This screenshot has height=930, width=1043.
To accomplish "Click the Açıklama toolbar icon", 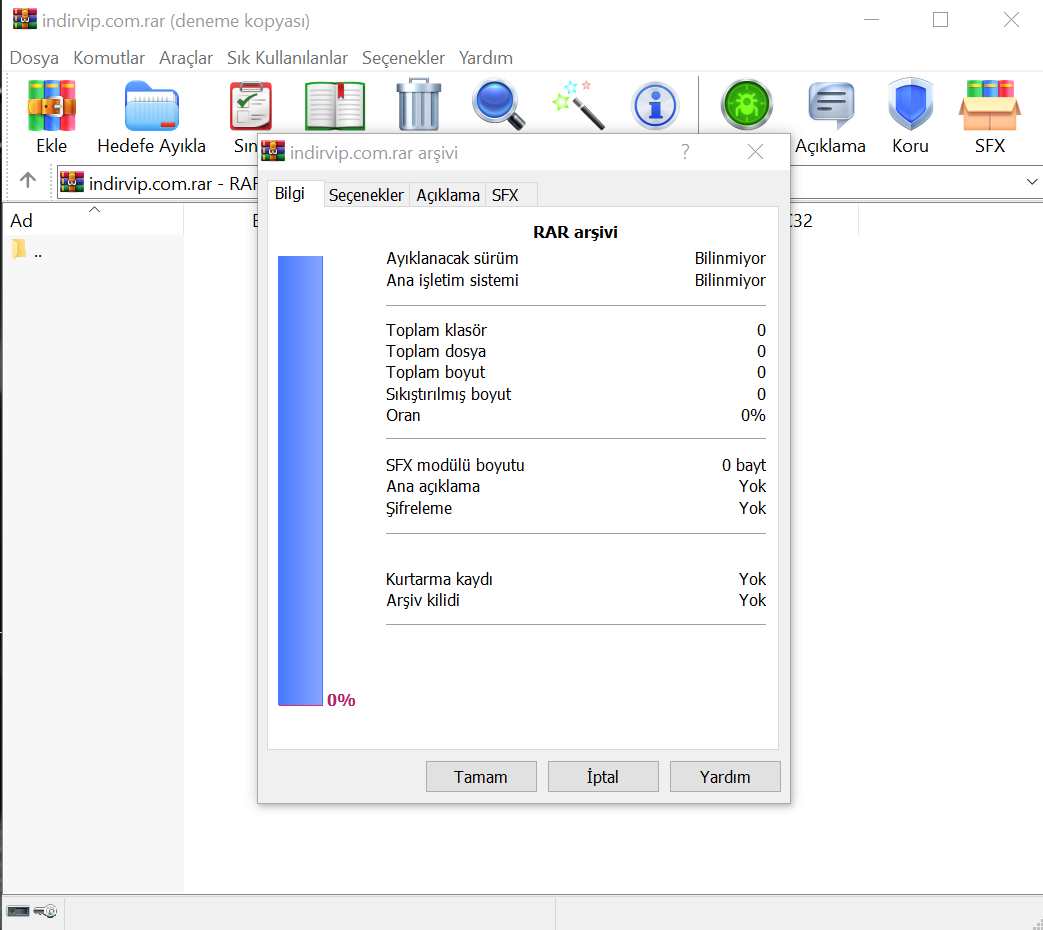I will point(830,105).
